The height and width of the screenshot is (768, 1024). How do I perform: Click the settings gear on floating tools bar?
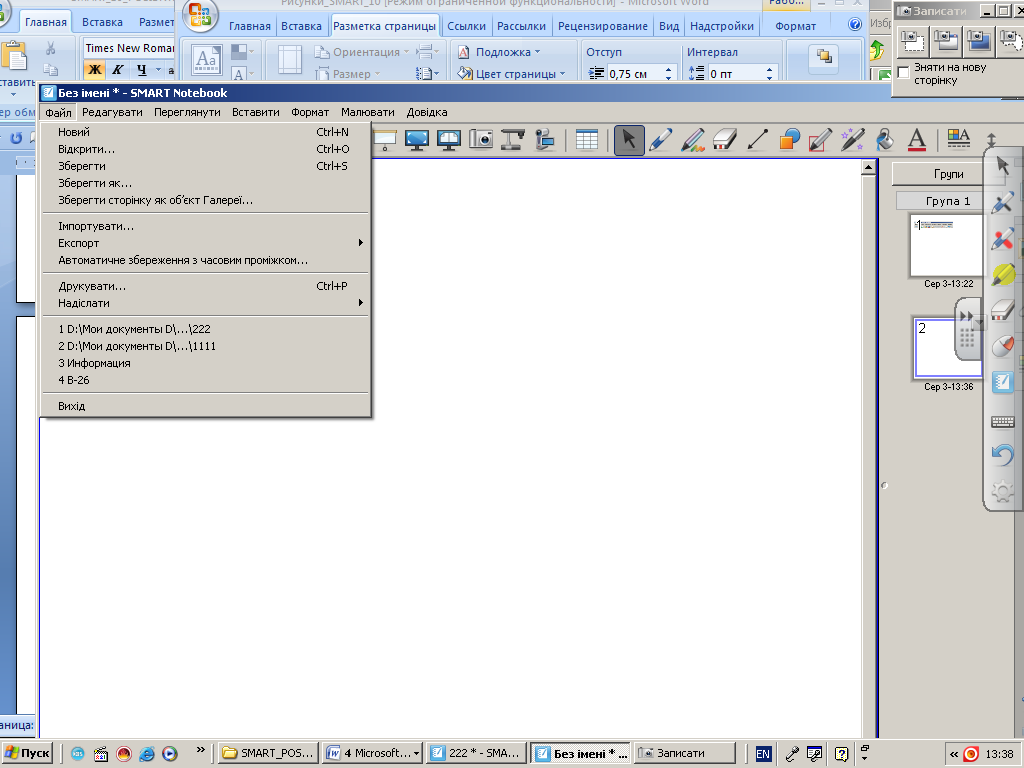coord(1002,491)
